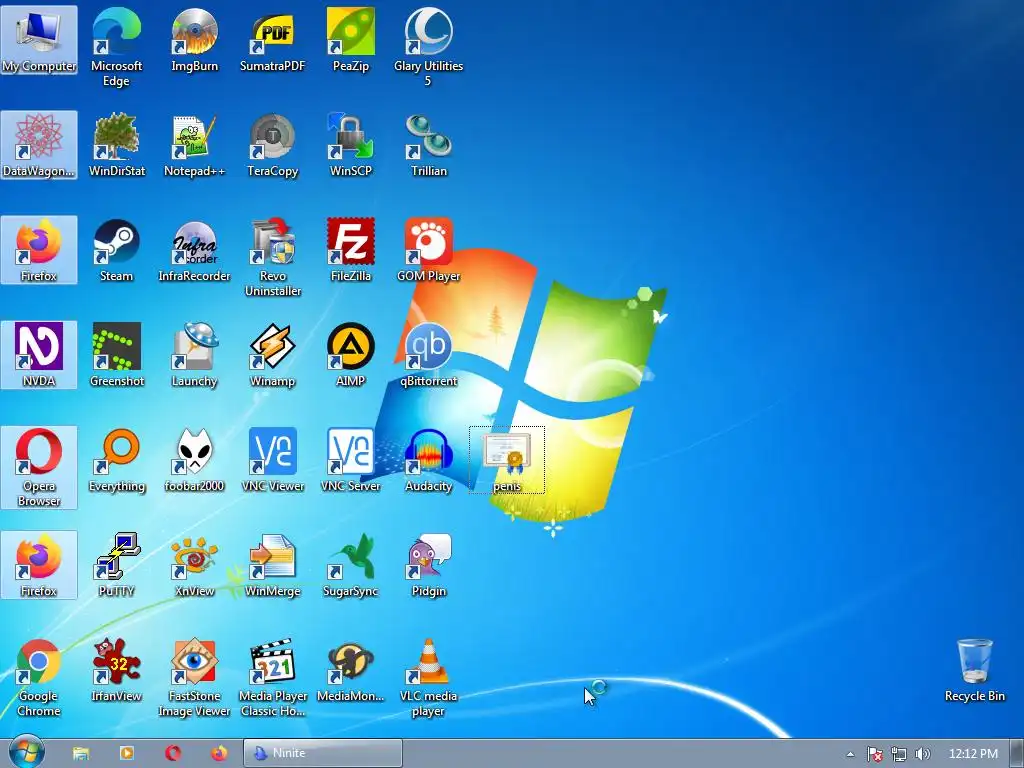The image size is (1024, 768).
Task: Select the MediaMonkey shortcut
Action: 351,670
